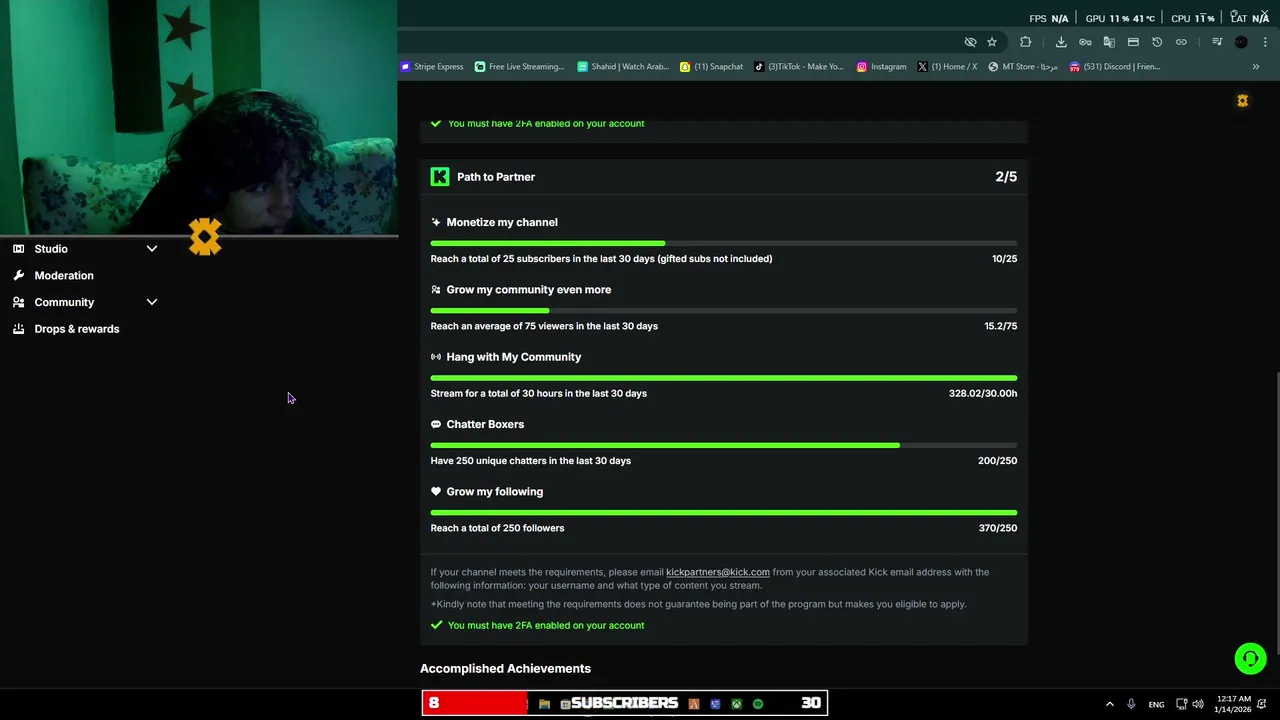The image size is (1280, 720).
Task: Open the Home / X bookmark
Action: tap(948, 67)
